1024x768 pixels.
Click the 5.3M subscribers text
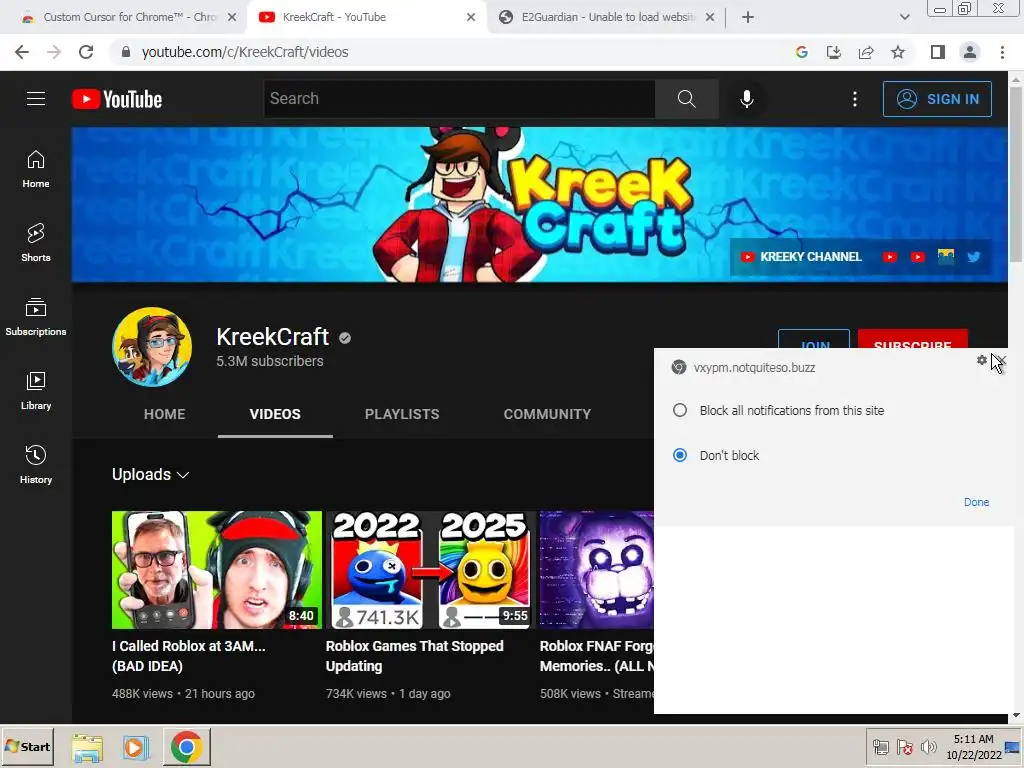(270, 361)
